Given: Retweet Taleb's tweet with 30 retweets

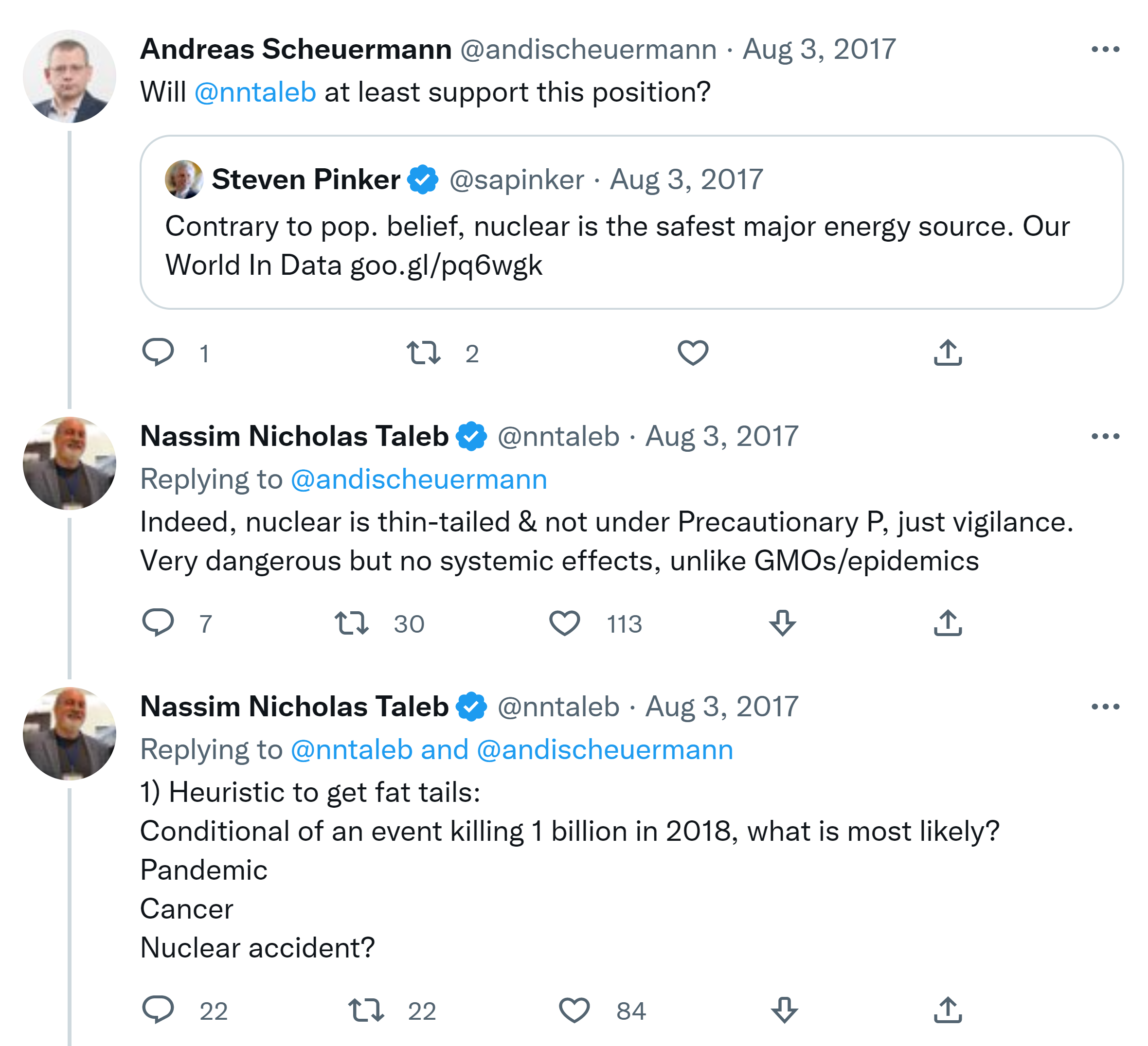Looking at the screenshot, I should click(x=351, y=622).
